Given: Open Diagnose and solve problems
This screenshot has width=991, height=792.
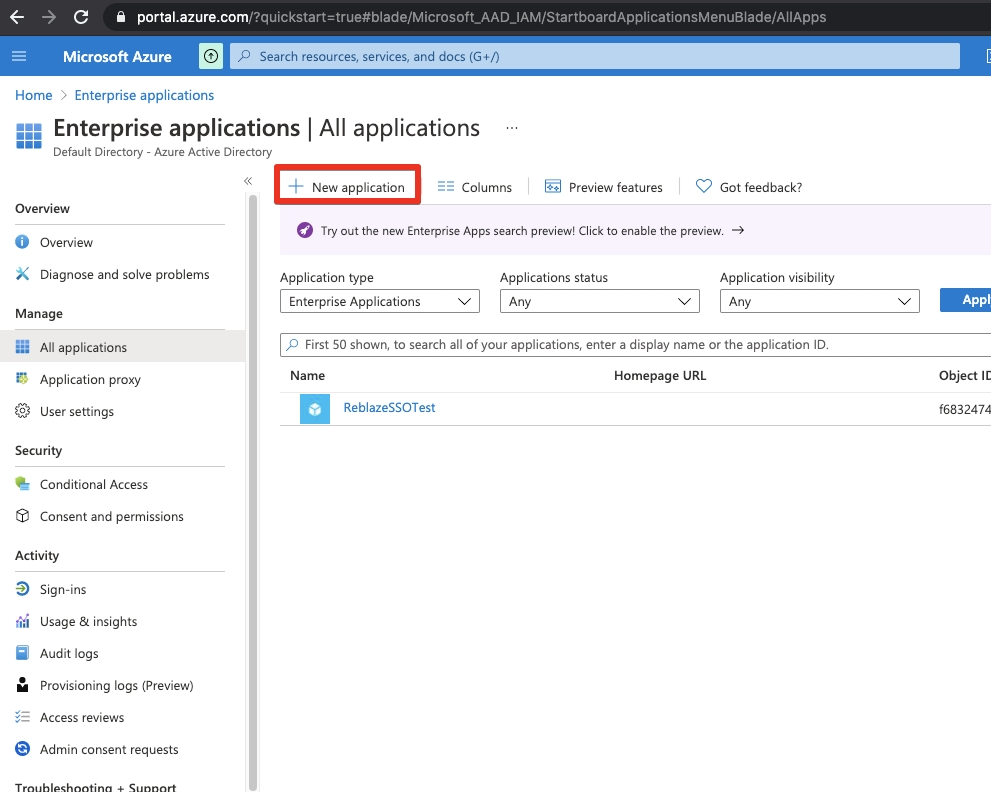Looking at the screenshot, I should click(x=124, y=274).
